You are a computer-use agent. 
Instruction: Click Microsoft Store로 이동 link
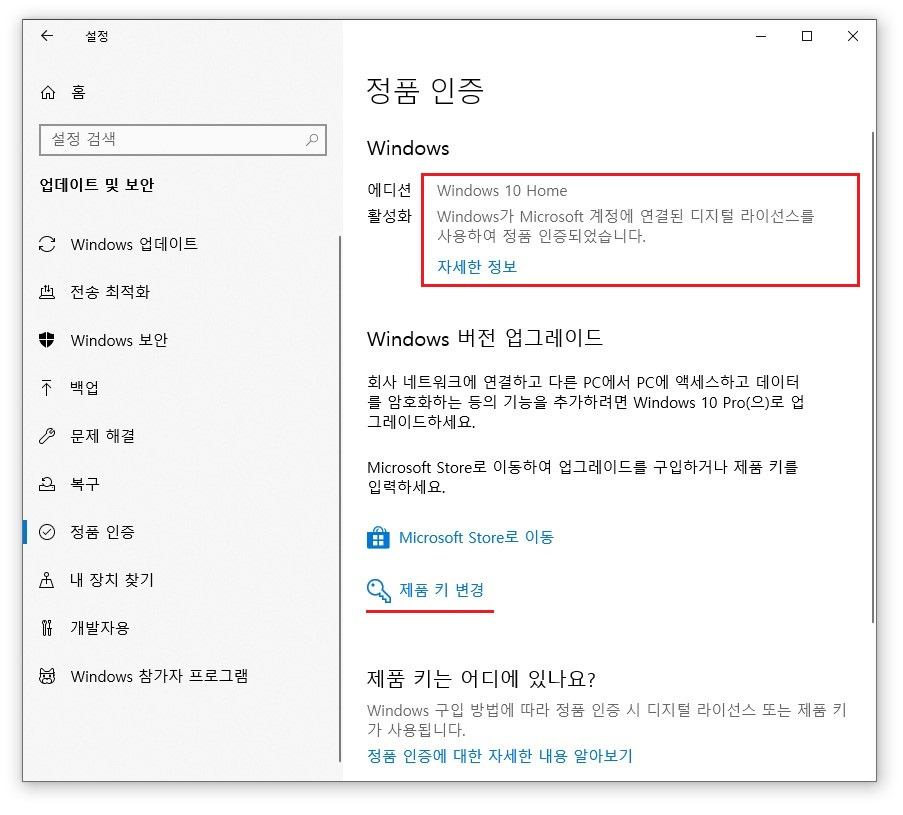(x=476, y=537)
